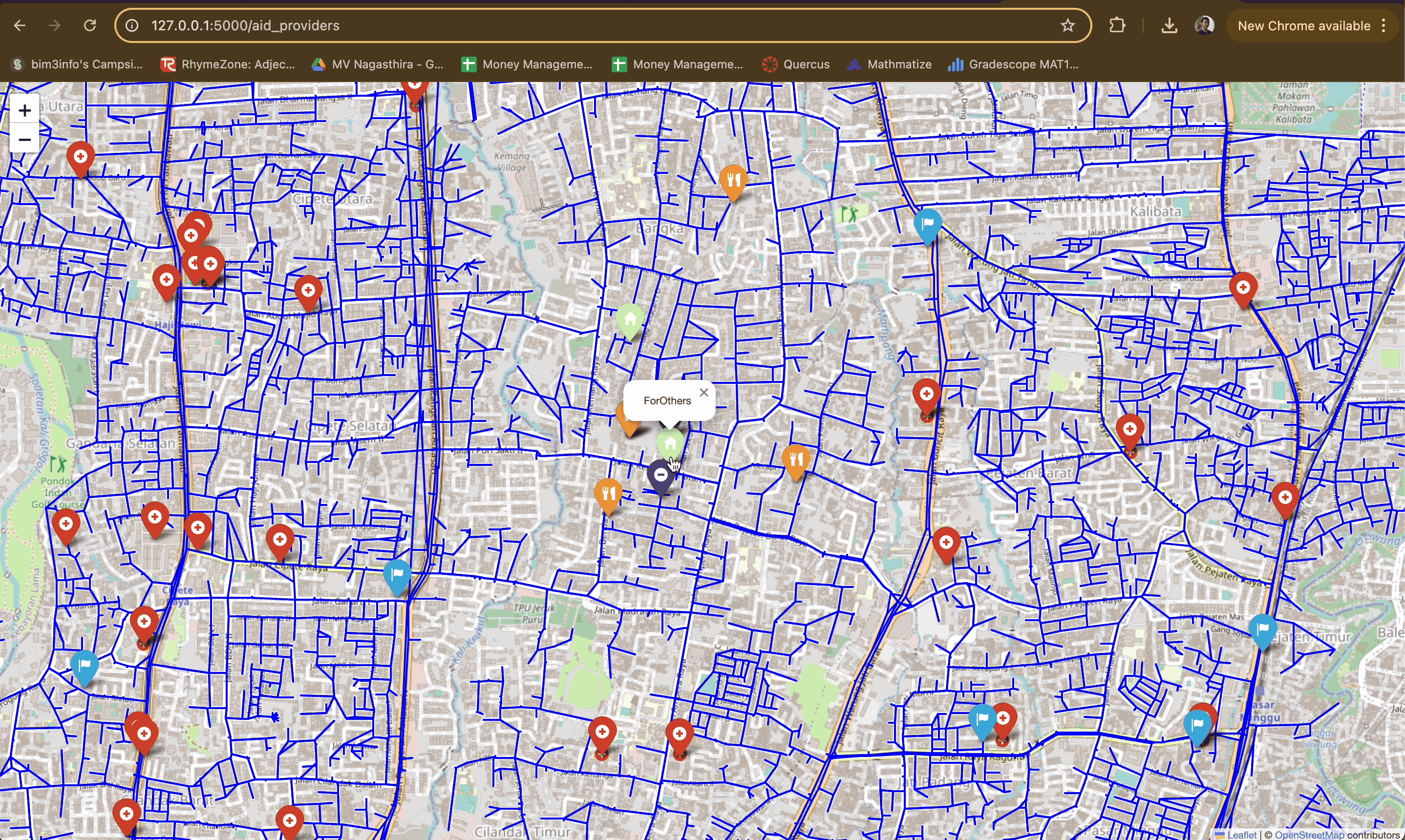This screenshot has width=1405, height=840.
Task: Click the New Chrome available button
Action: (x=1303, y=25)
